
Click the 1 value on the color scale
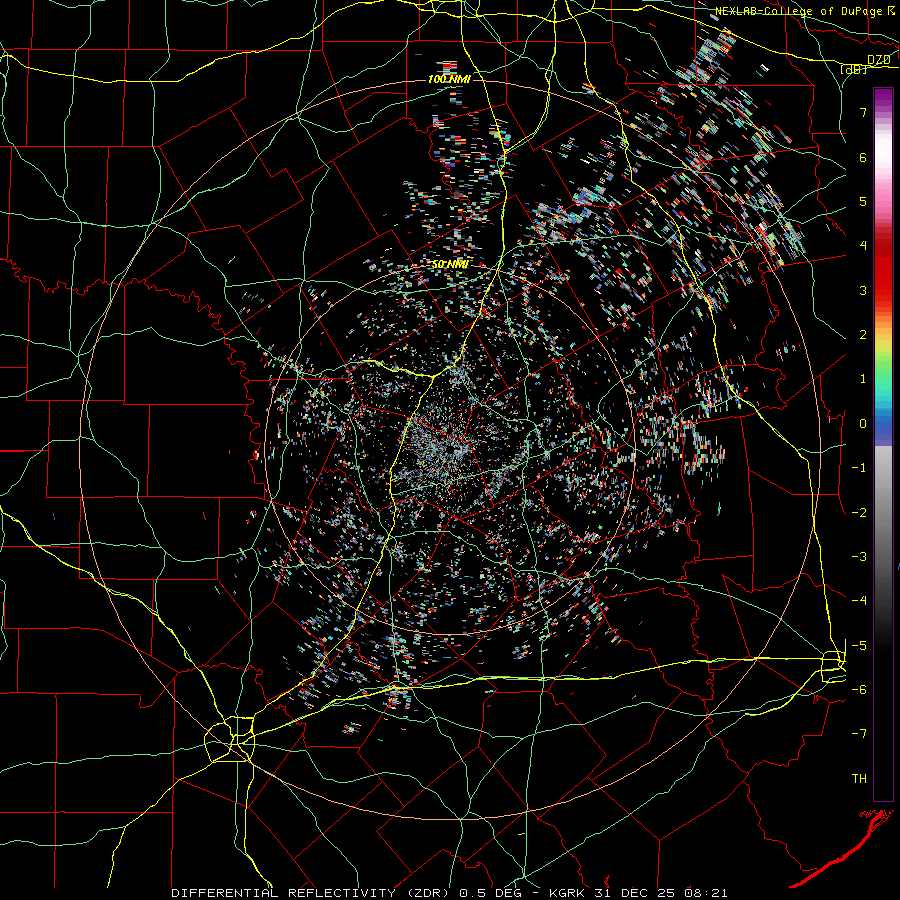pyautogui.click(x=863, y=379)
